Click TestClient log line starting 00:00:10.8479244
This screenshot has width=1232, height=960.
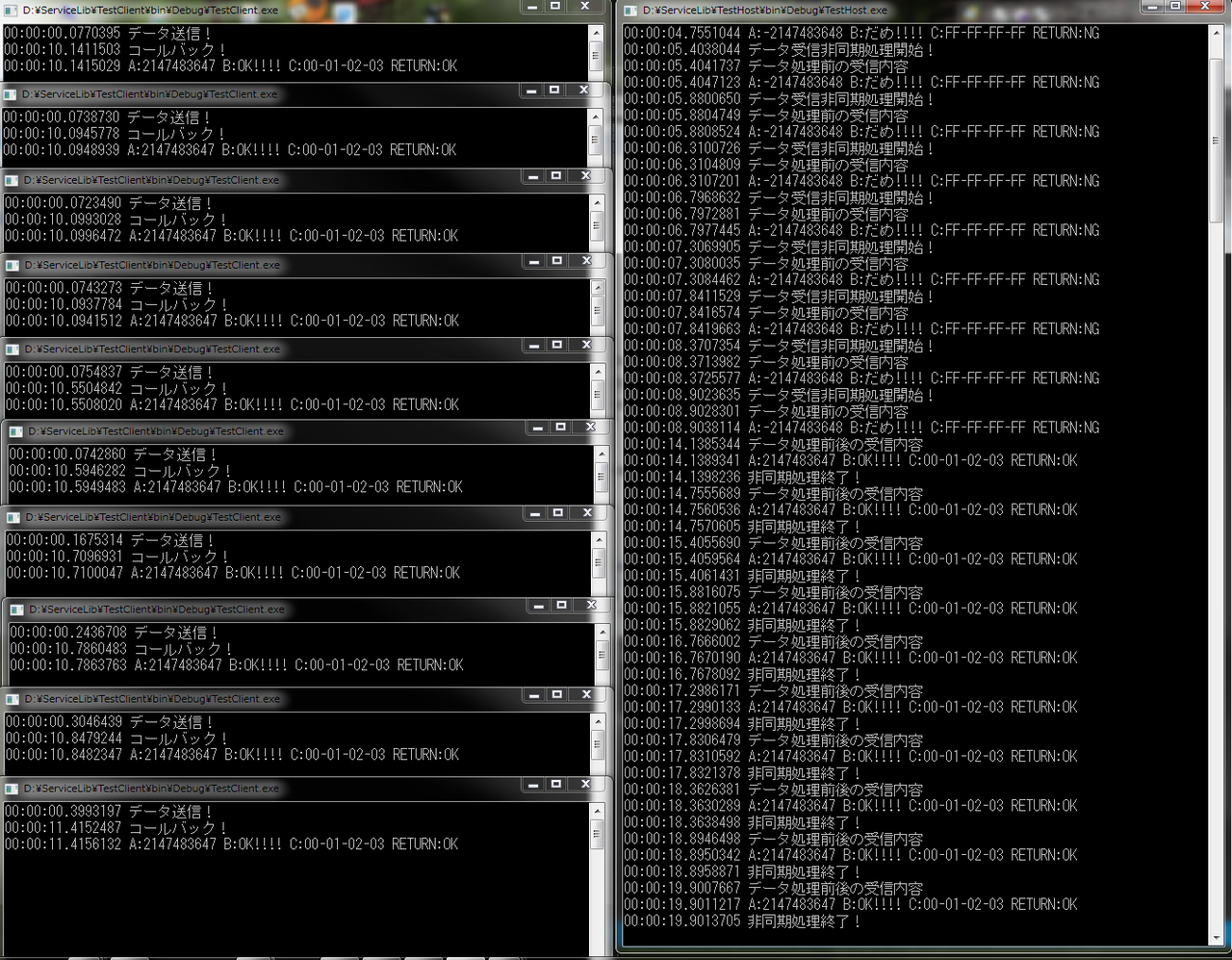[117, 739]
